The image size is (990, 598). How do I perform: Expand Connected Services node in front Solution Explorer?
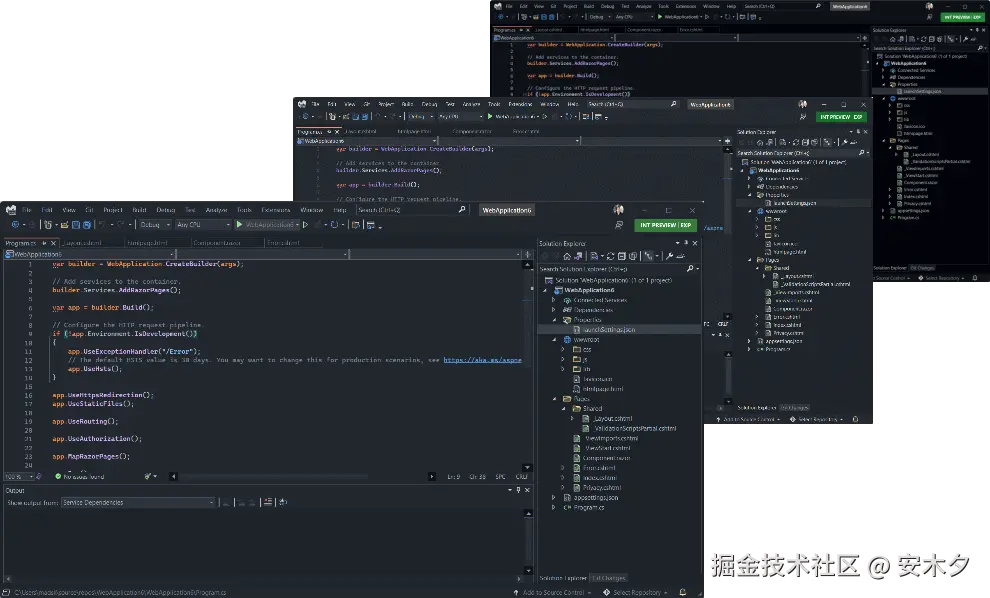click(x=554, y=300)
